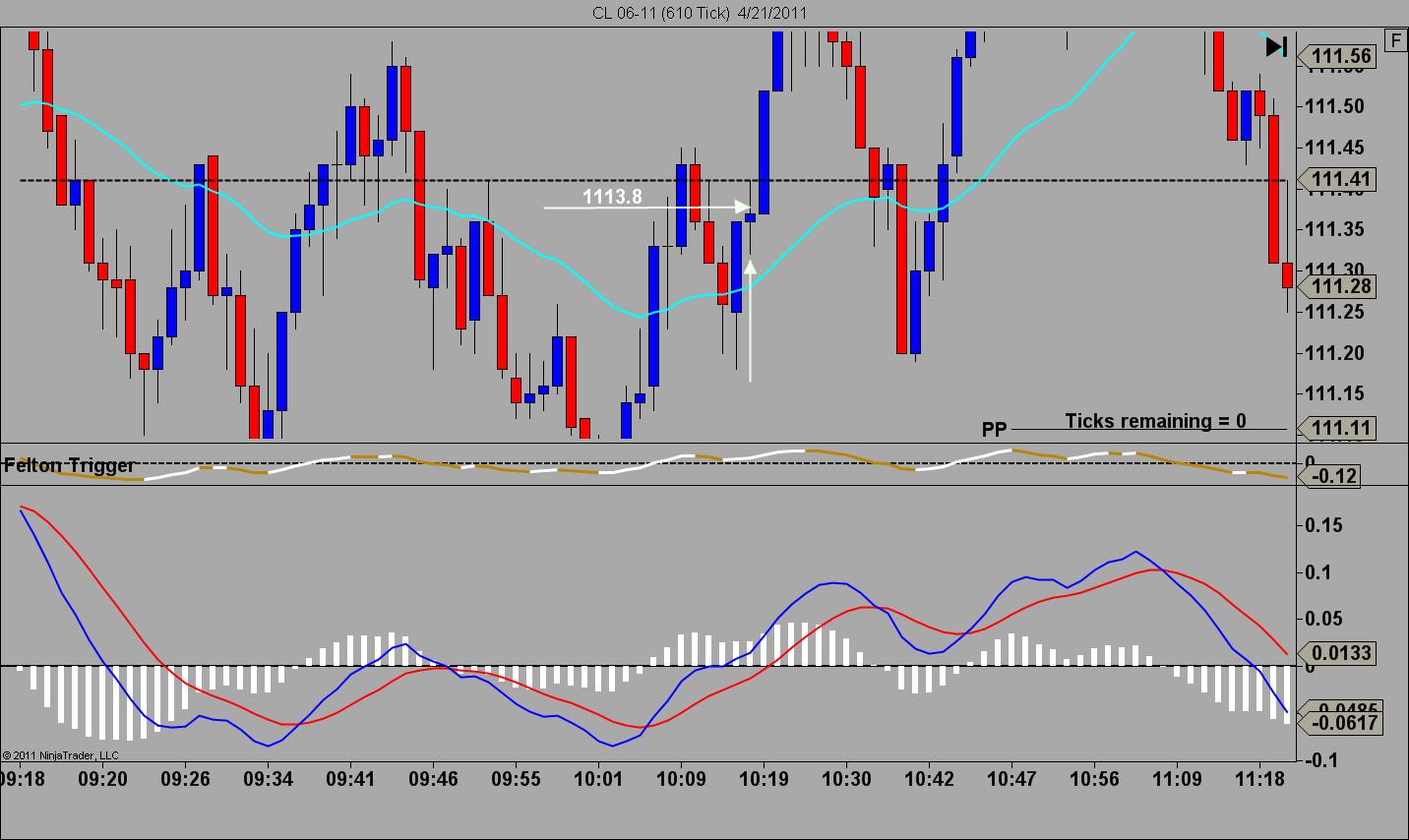The image size is (1409, 840).
Task: Click the 10:47 time axis label
Action: [x=1011, y=779]
